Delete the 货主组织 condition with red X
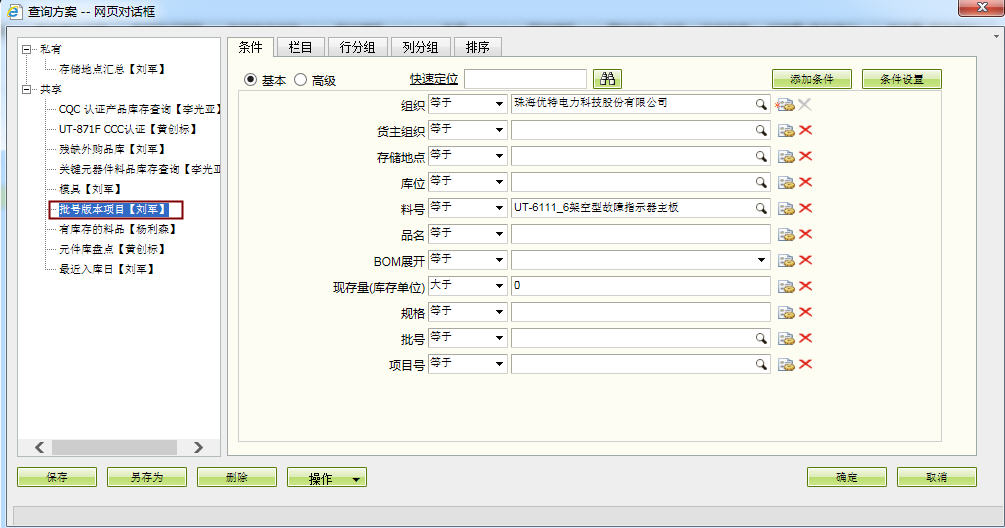Screen dimensions: 1005x528 click(806, 130)
